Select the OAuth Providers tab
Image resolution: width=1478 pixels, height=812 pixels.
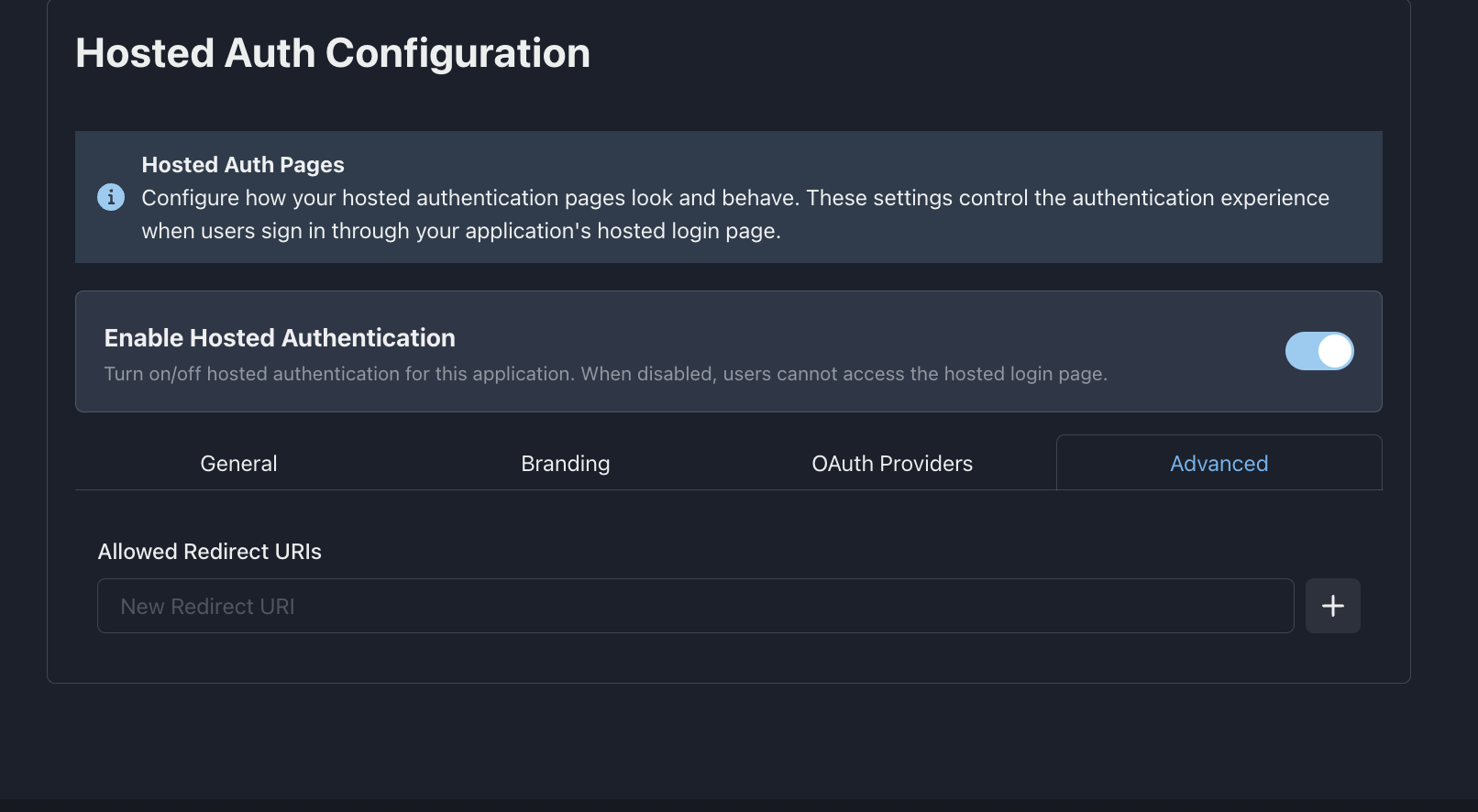[891, 464]
